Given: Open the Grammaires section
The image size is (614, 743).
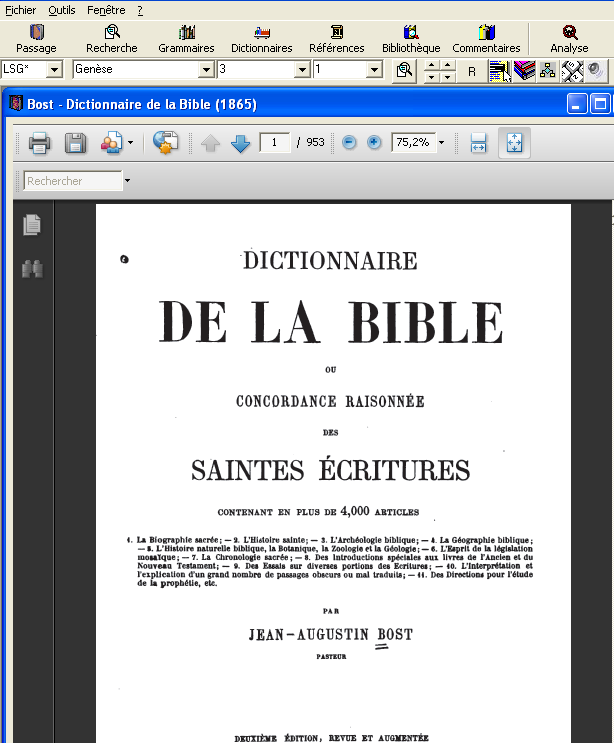Looking at the screenshot, I should pos(186,39).
